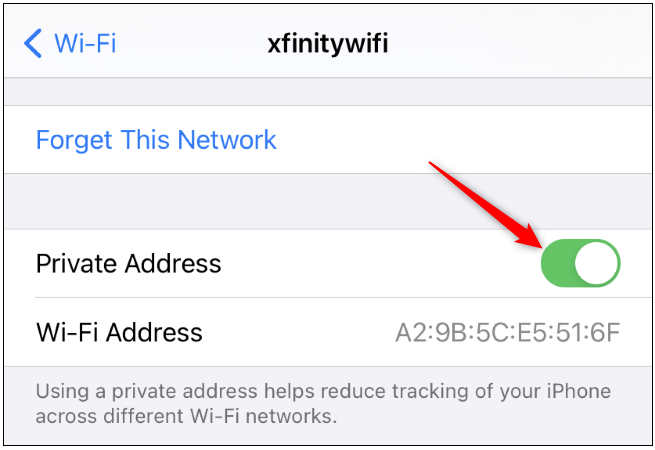Tap the word Forget in the blue link
Screen dimensions: 655x450
74,140
